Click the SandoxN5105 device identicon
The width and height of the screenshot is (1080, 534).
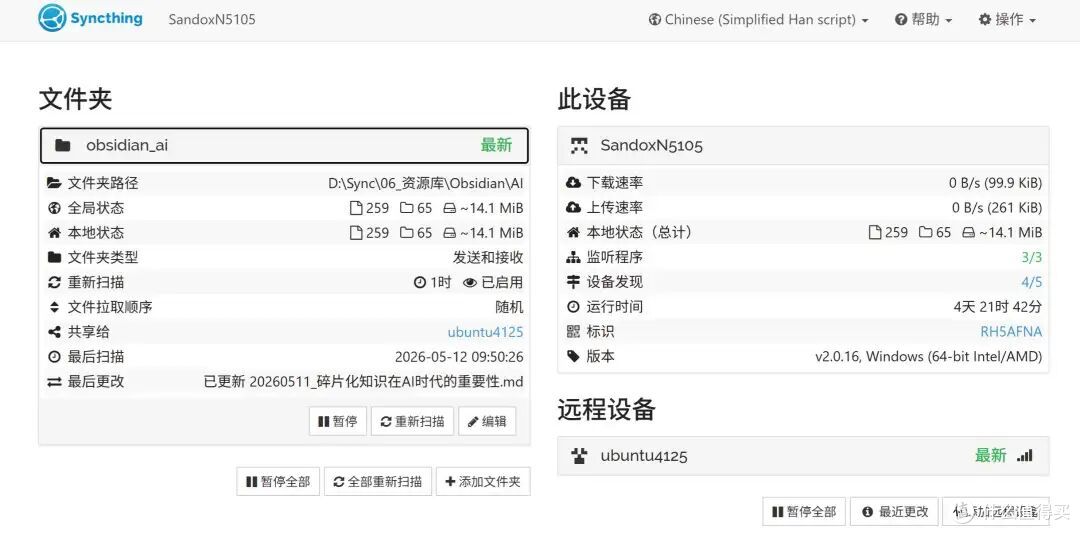(x=579, y=145)
